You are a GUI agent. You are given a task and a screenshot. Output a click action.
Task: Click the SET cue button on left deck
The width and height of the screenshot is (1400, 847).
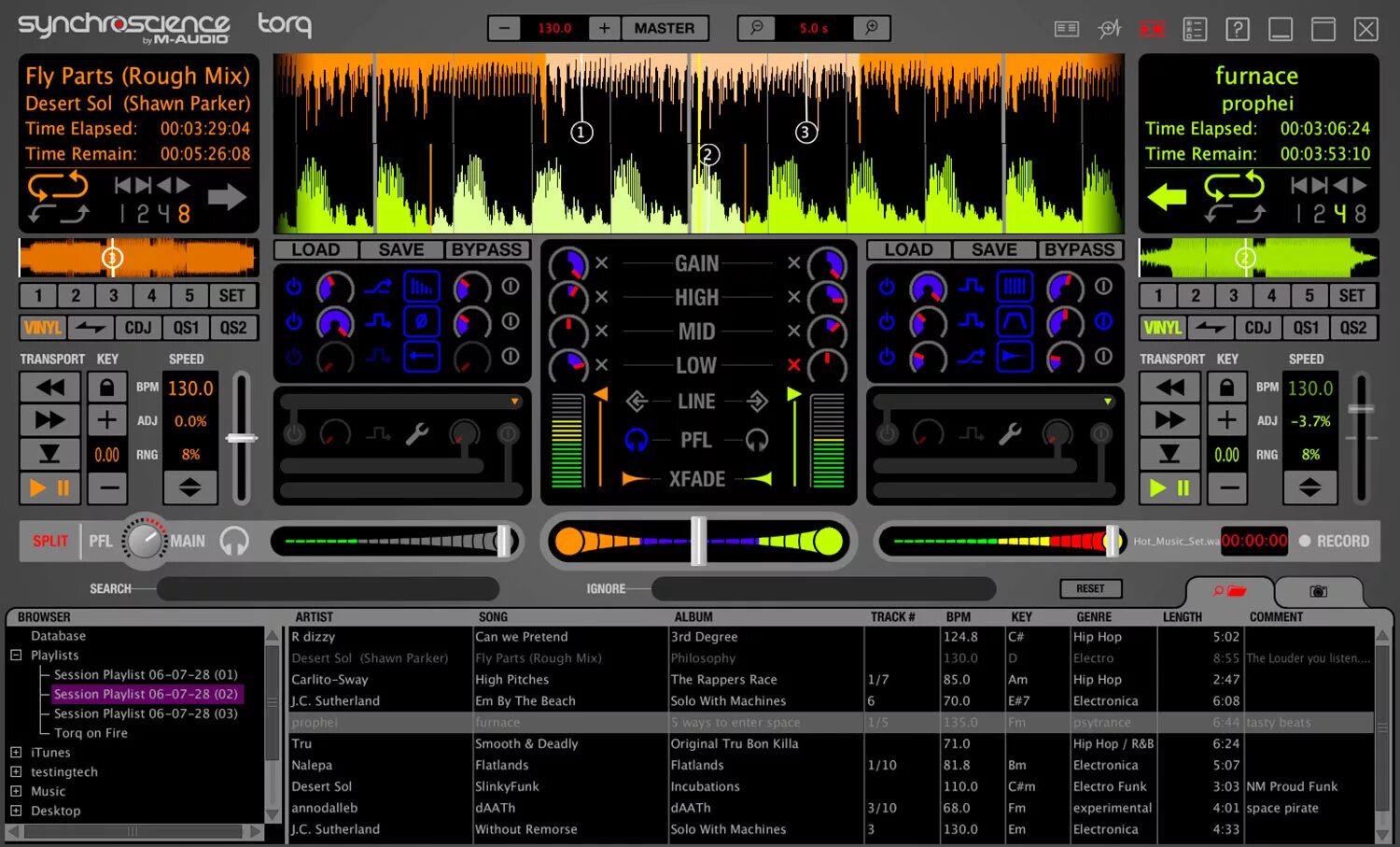tap(232, 296)
